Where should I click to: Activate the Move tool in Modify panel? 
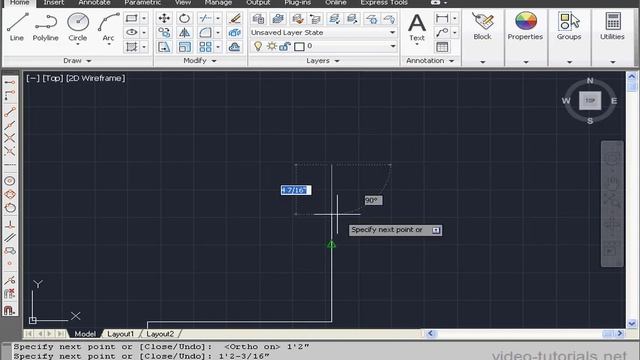[164, 18]
